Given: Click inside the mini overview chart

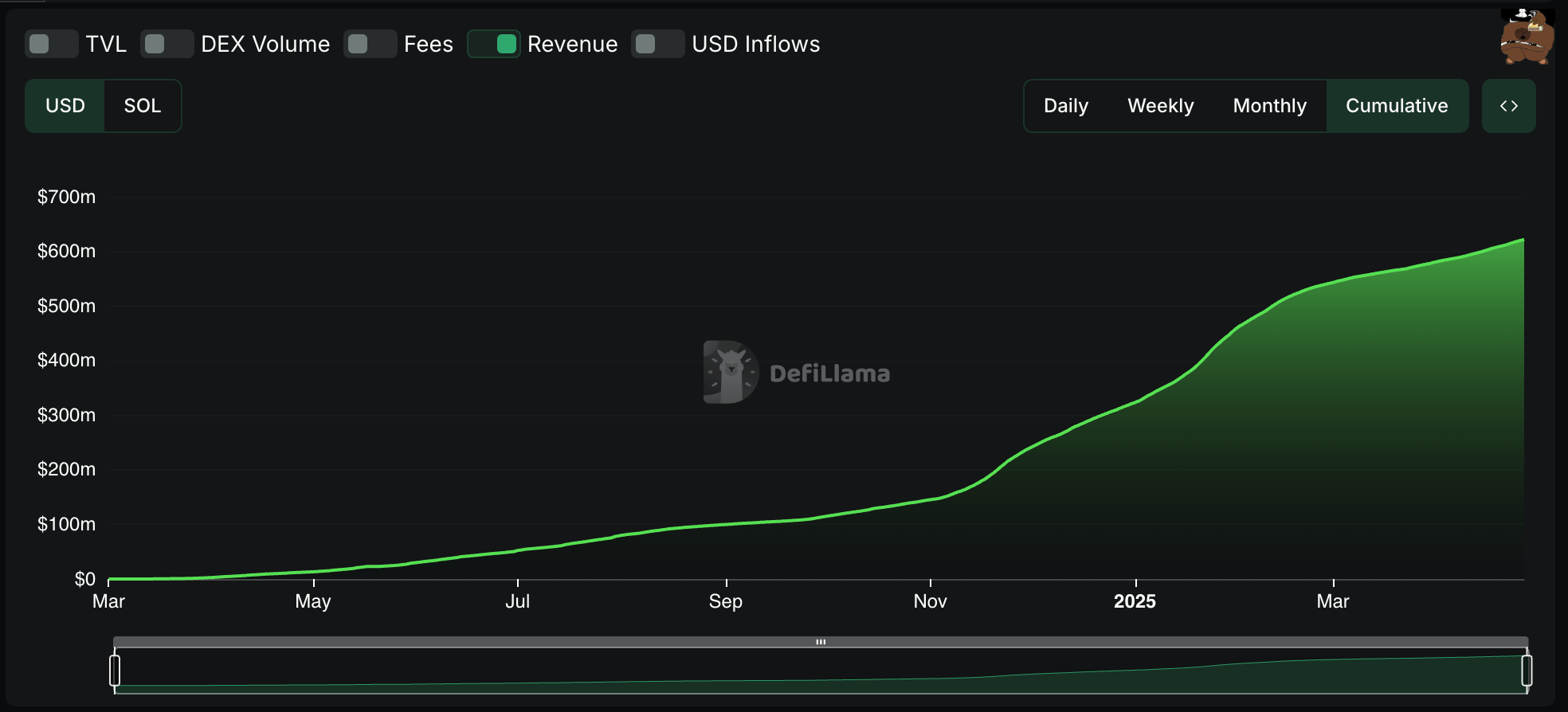Looking at the screenshot, I should 821,671.
